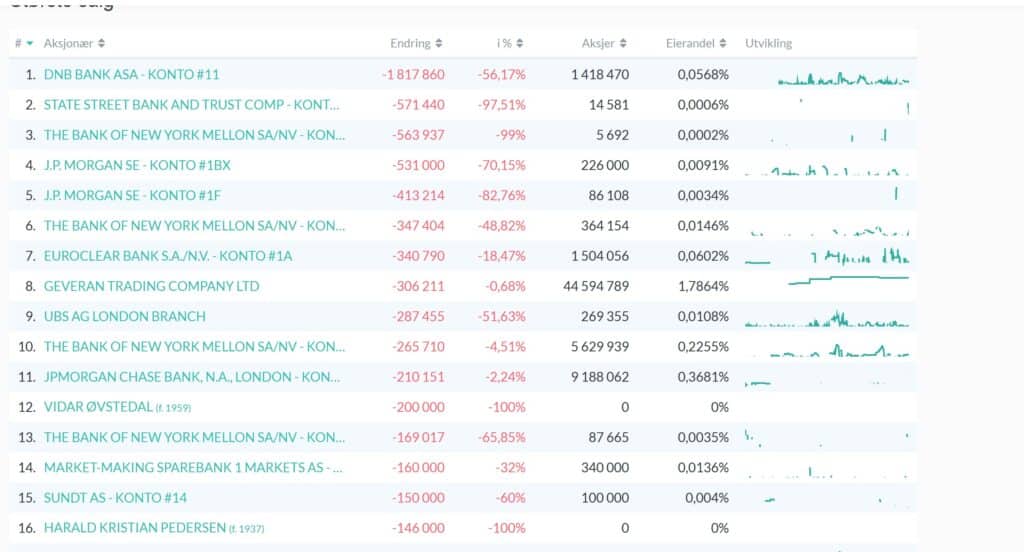
Task: Open MARKET-MAKING SPAREBANK 1 MARKETS AS
Action: (x=193, y=468)
